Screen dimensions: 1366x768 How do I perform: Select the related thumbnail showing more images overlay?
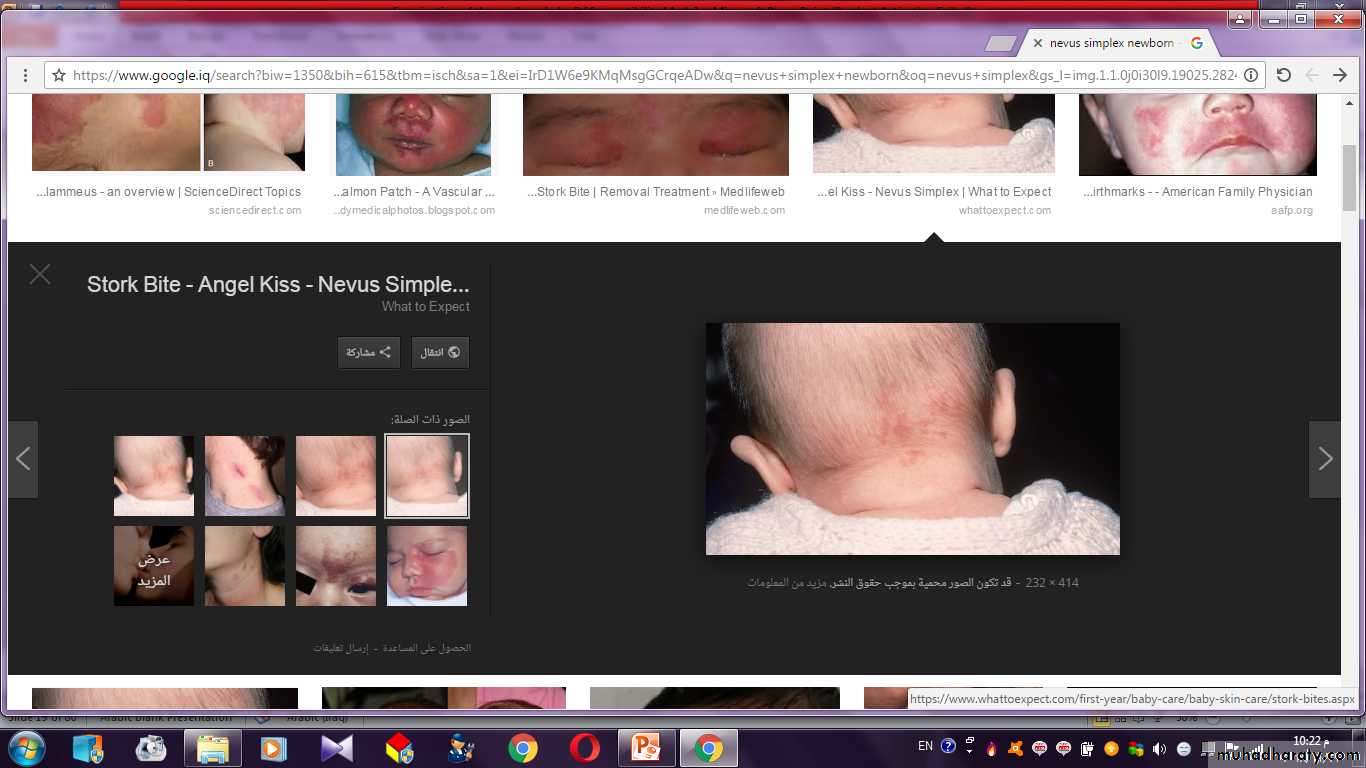pos(154,566)
